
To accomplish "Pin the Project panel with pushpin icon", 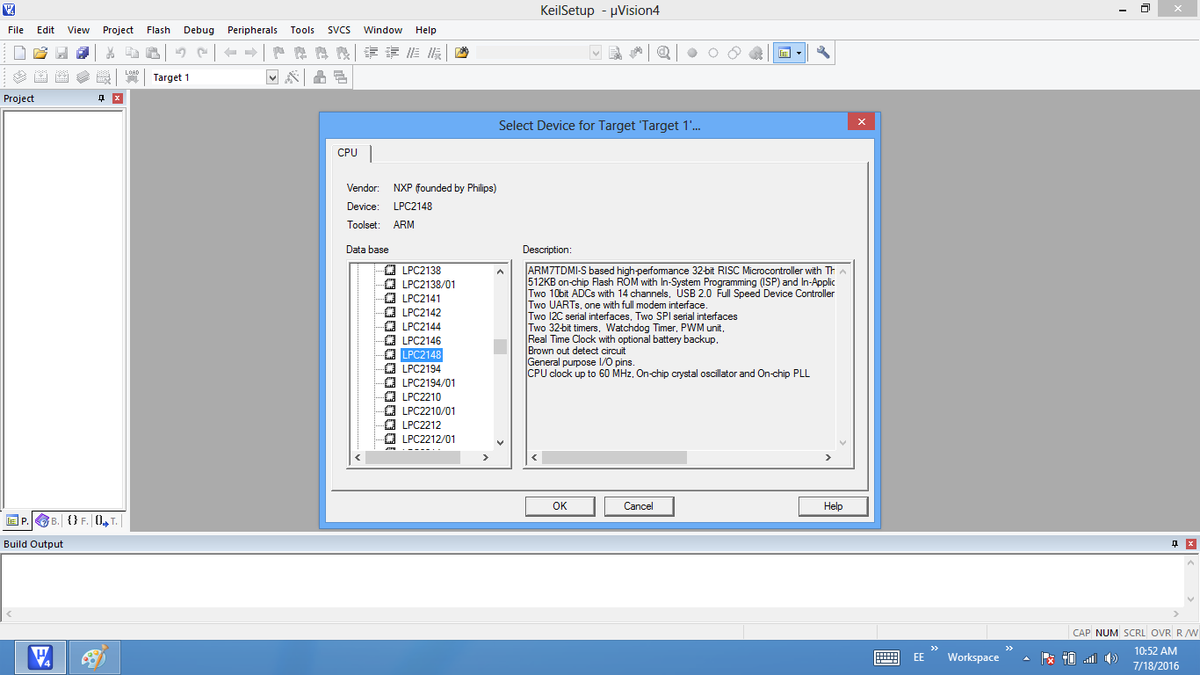I will (x=101, y=98).
